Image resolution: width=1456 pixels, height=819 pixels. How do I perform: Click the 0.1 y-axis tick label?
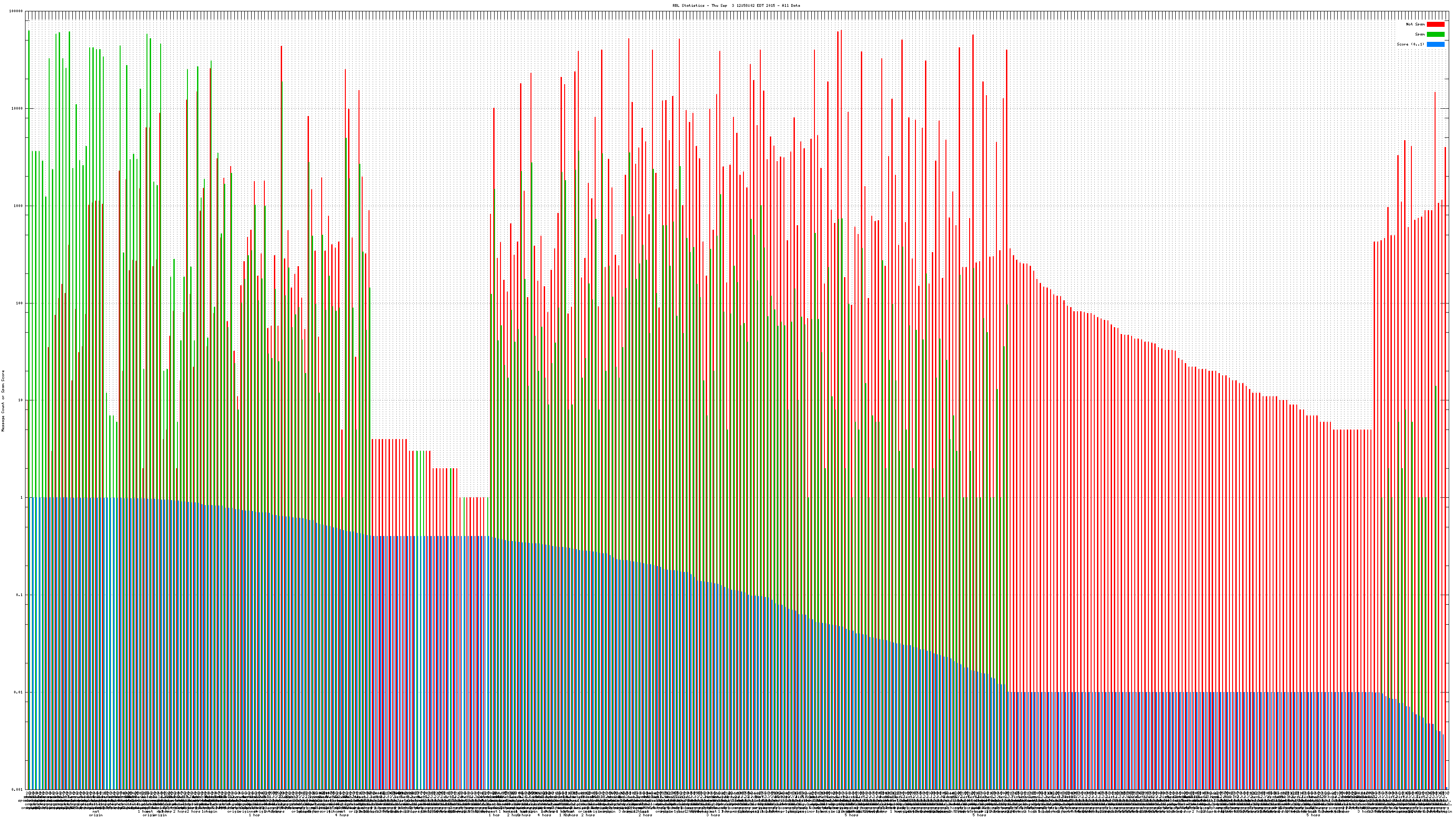click(20, 595)
